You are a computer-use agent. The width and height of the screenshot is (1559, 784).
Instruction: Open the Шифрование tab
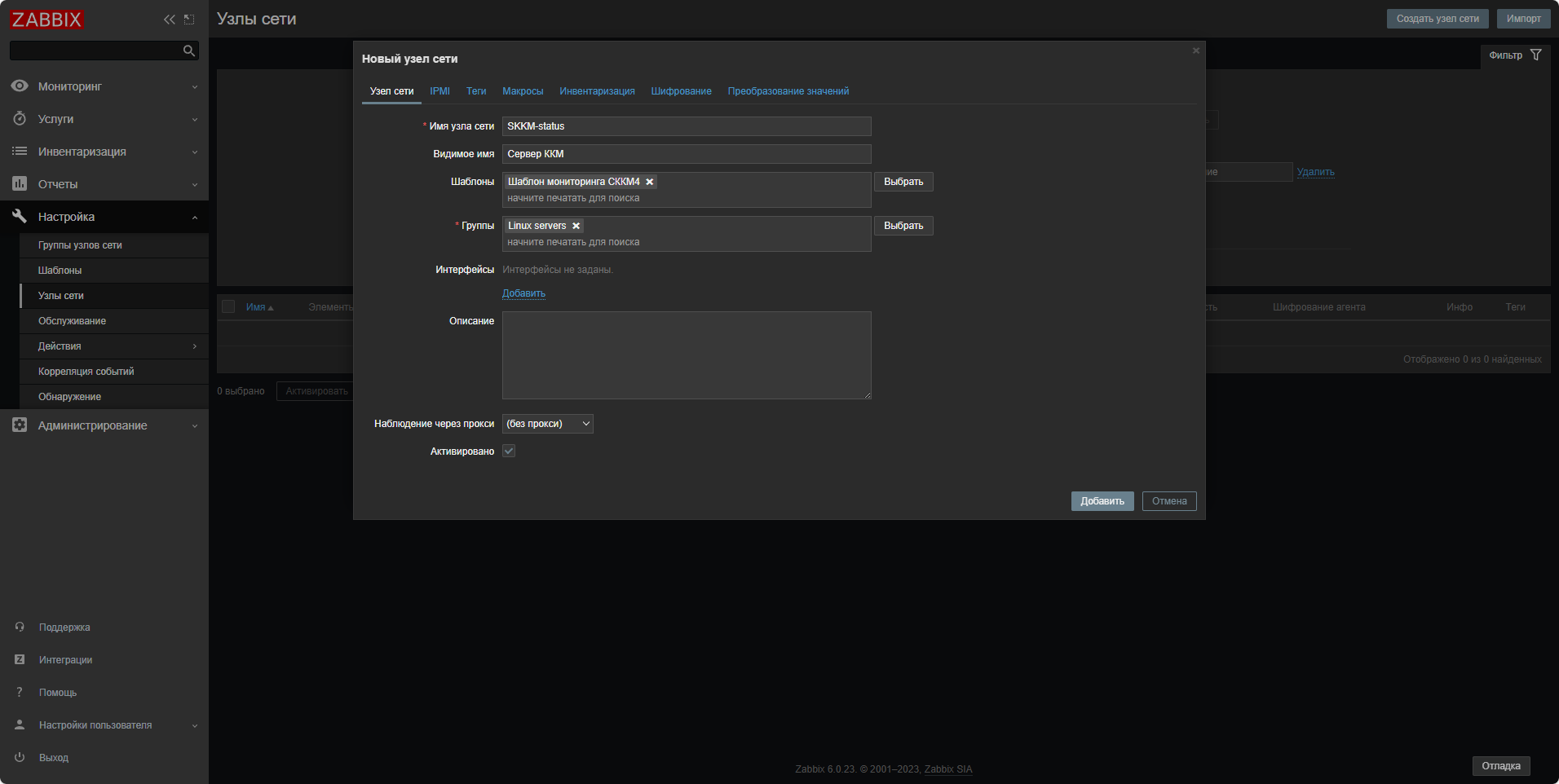681,91
